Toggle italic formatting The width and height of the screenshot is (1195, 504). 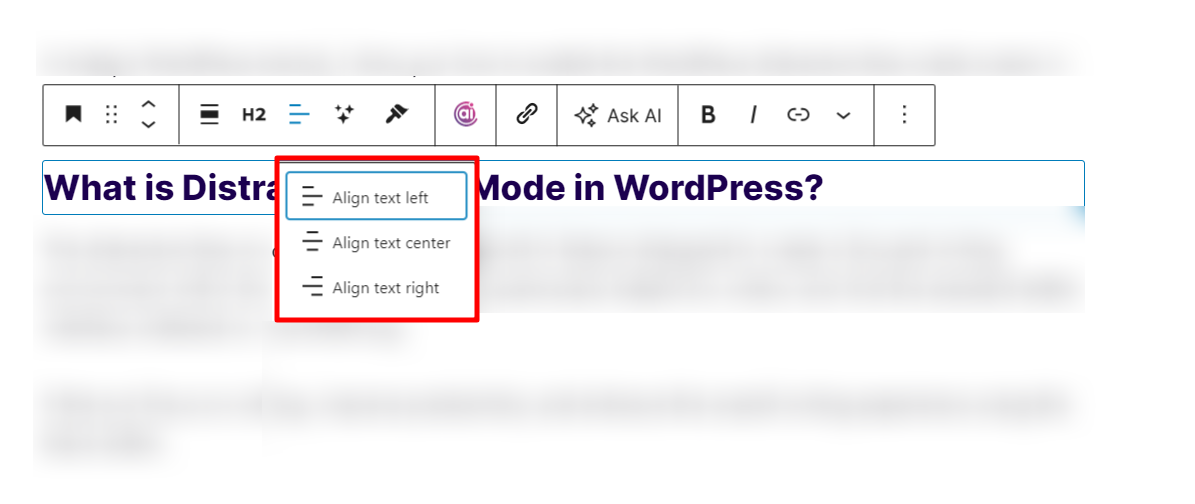pos(753,115)
